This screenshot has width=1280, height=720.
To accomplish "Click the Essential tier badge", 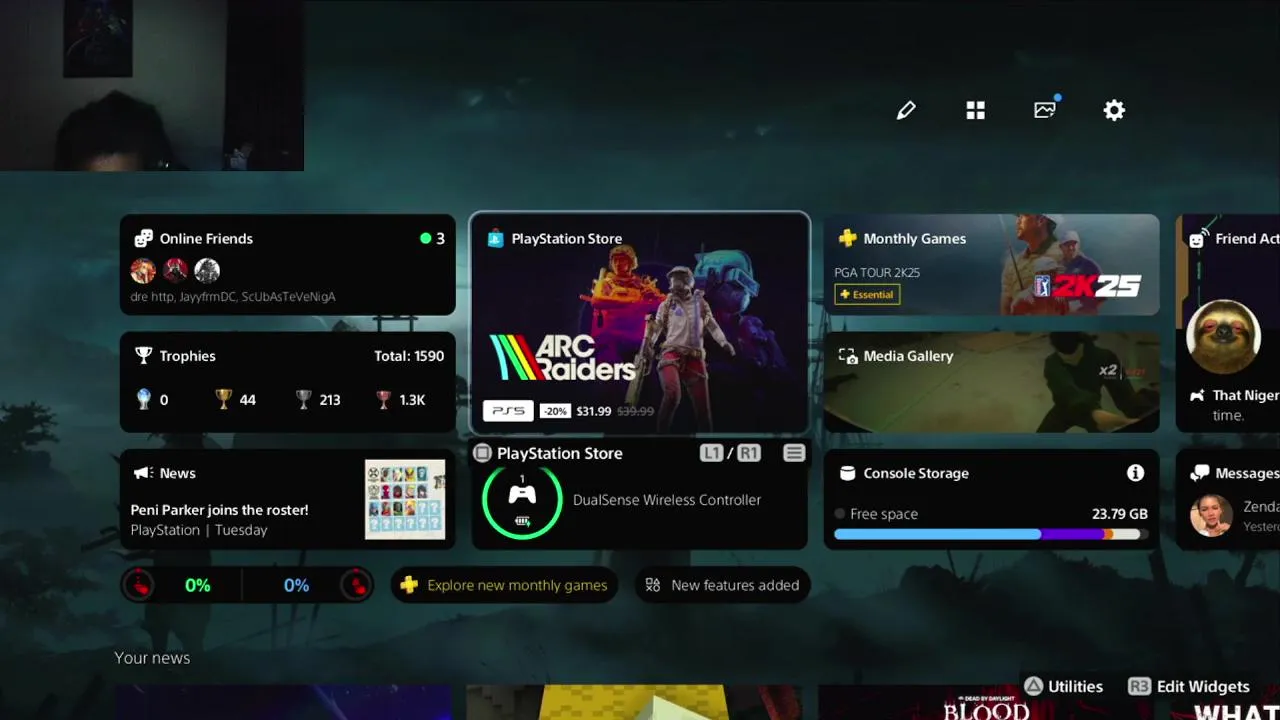I will [868, 294].
